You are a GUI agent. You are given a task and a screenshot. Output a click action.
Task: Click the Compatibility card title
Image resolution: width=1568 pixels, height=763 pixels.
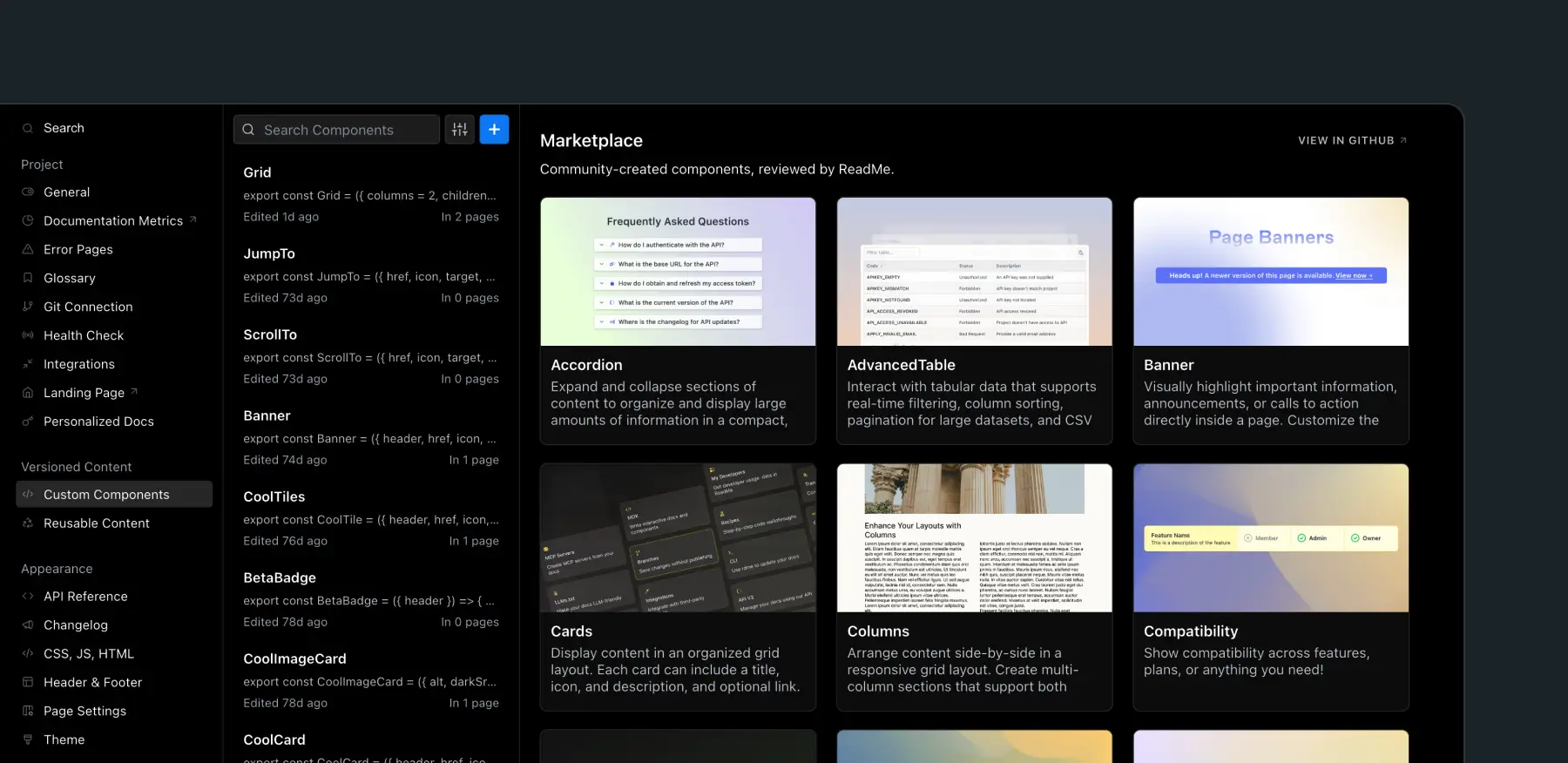click(1190, 631)
